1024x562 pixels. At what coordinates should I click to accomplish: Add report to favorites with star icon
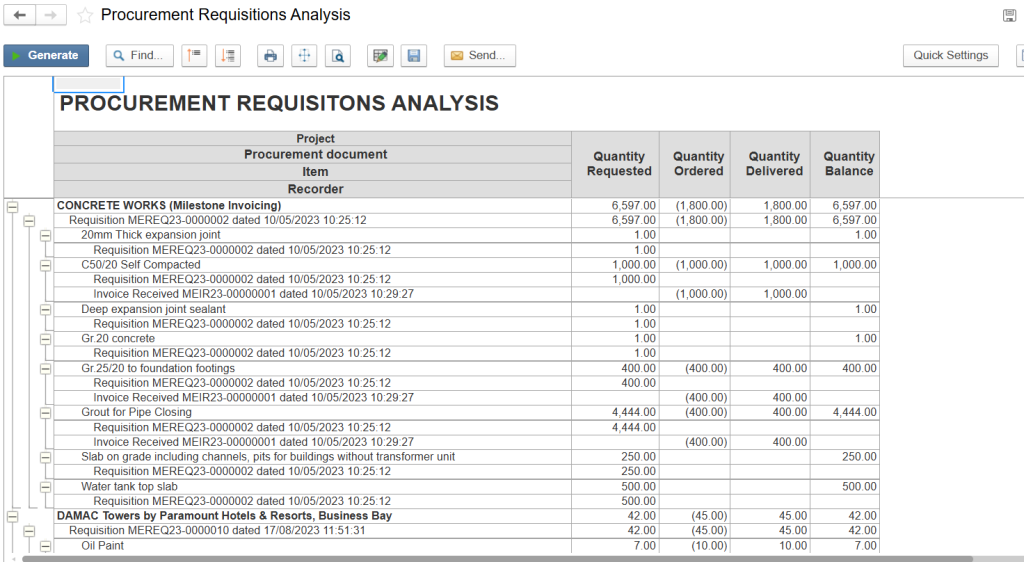point(85,15)
